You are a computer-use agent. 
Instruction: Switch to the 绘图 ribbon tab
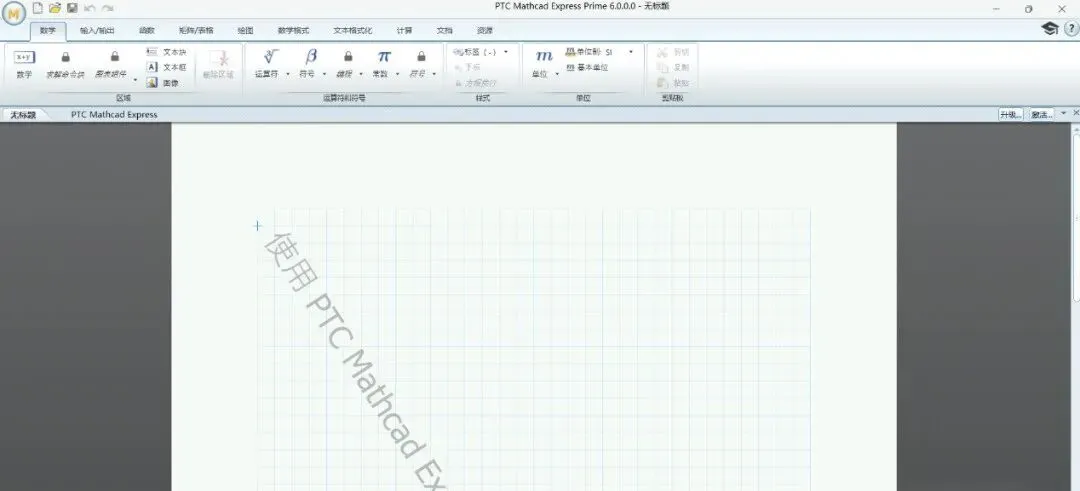tap(245, 31)
